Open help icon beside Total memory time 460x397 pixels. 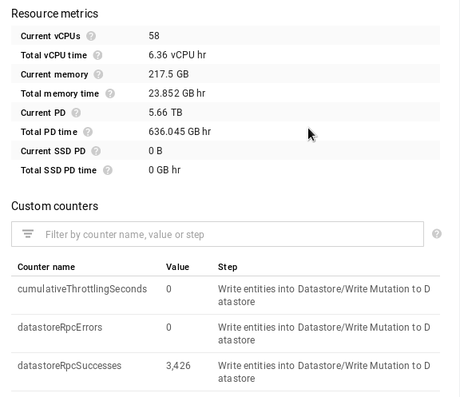click(x=110, y=94)
